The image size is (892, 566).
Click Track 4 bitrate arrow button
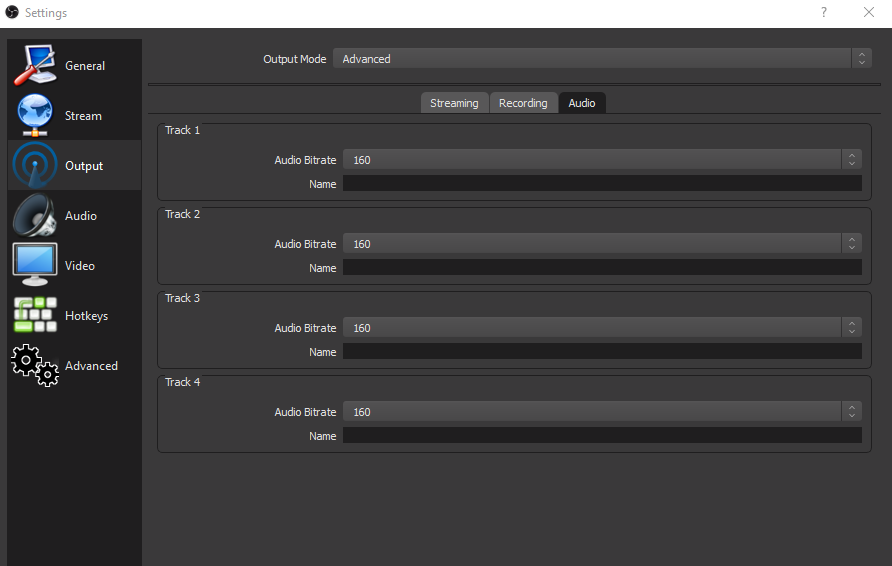click(852, 412)
